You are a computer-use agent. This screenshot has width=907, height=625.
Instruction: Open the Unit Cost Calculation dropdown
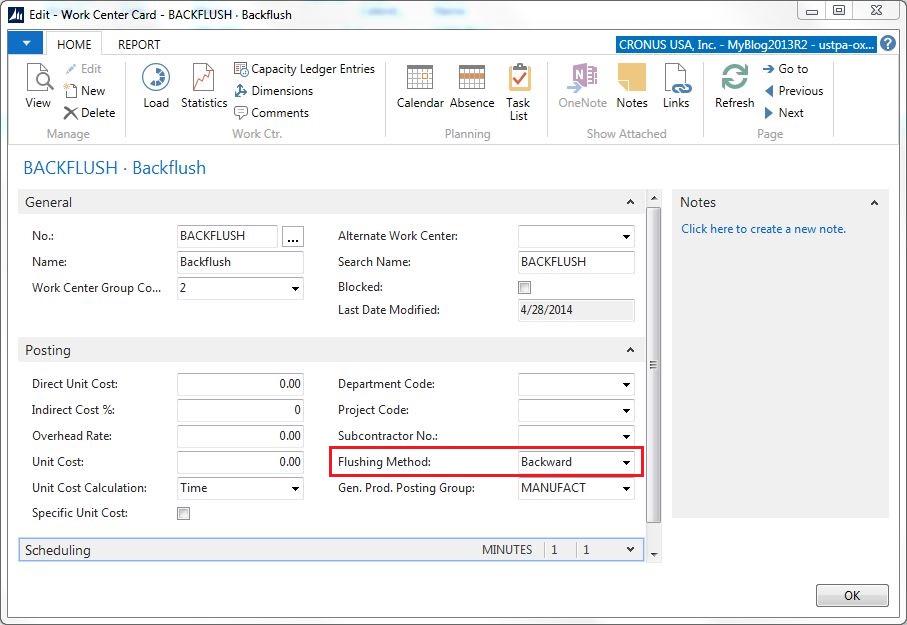coord(295,488)
